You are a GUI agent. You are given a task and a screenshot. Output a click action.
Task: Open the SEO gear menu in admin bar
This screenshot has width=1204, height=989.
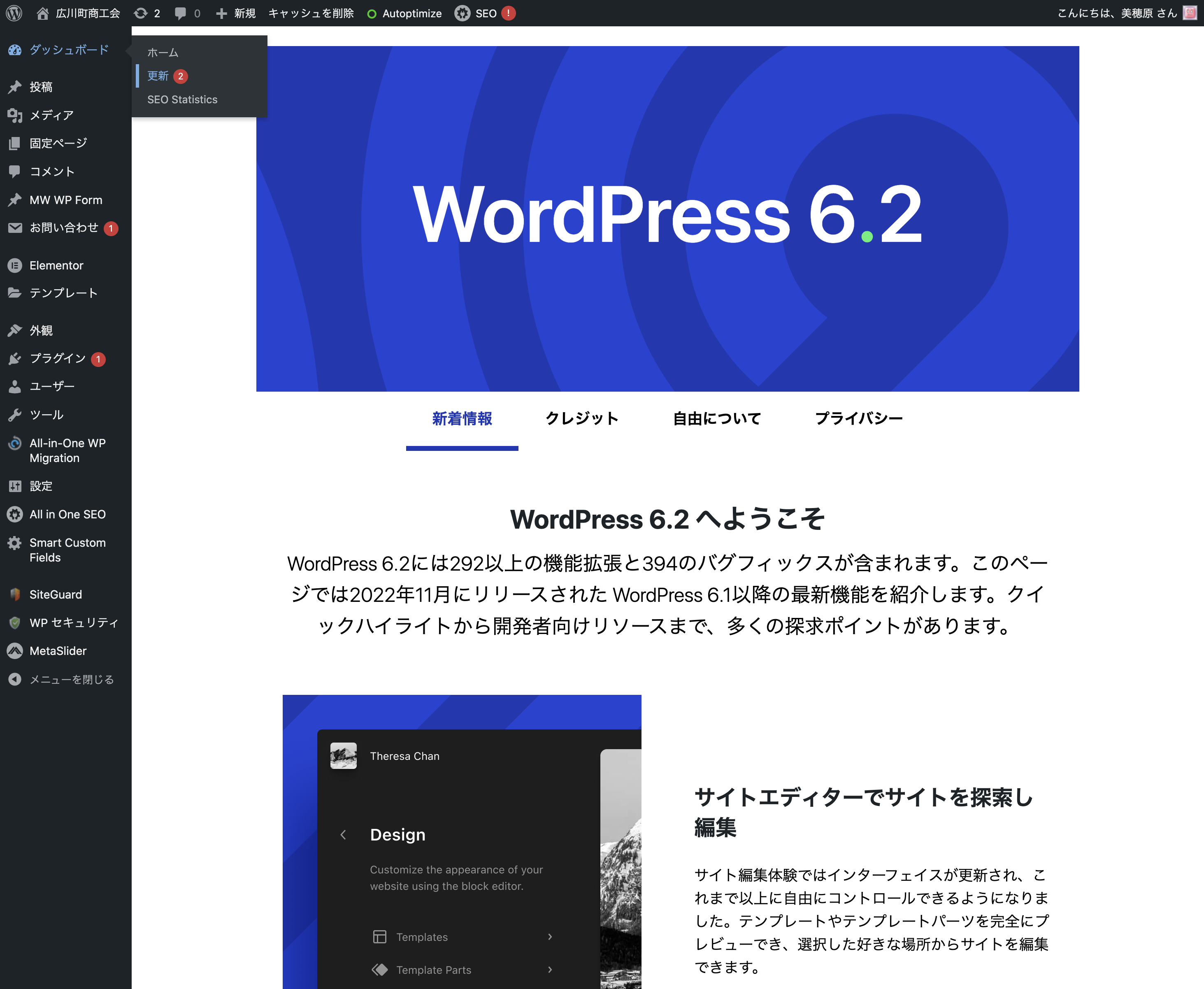coord(485,13)
